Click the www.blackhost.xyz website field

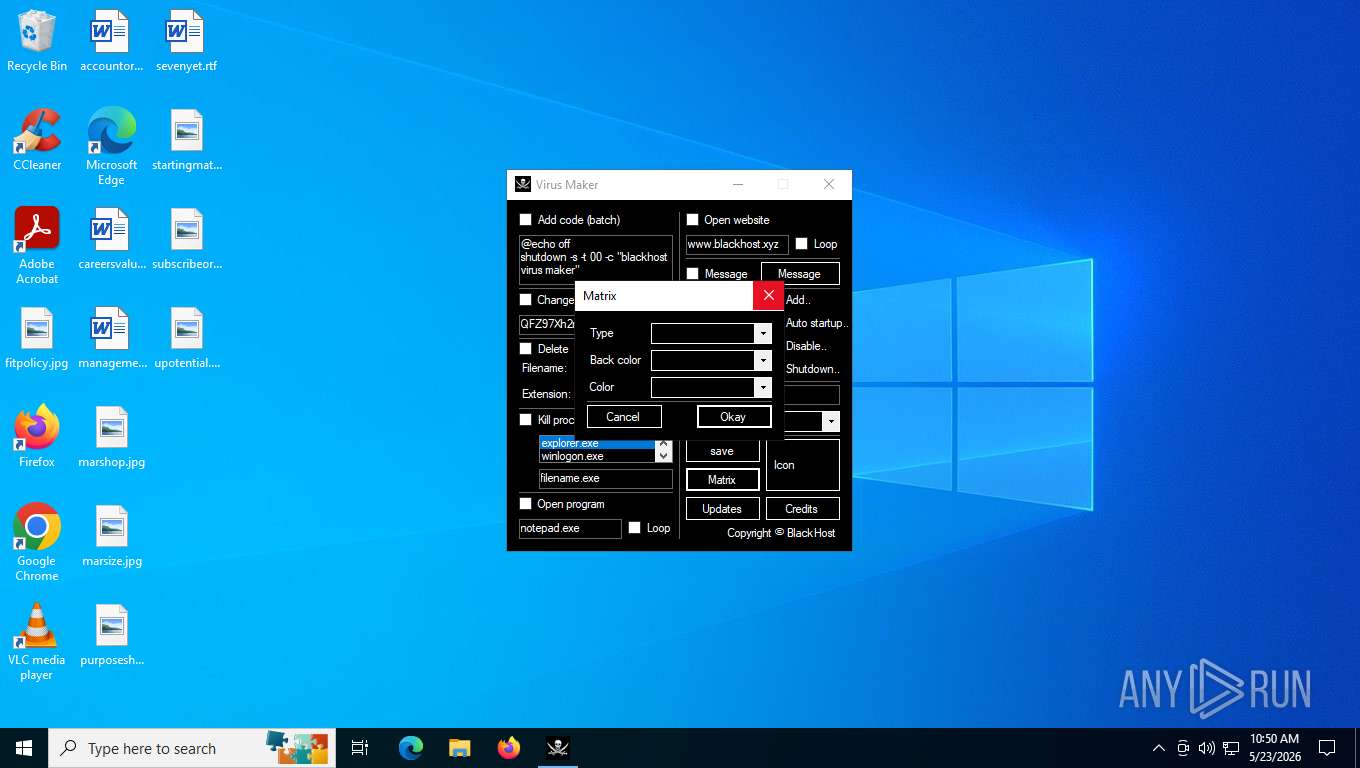click(x=737, y=244)
